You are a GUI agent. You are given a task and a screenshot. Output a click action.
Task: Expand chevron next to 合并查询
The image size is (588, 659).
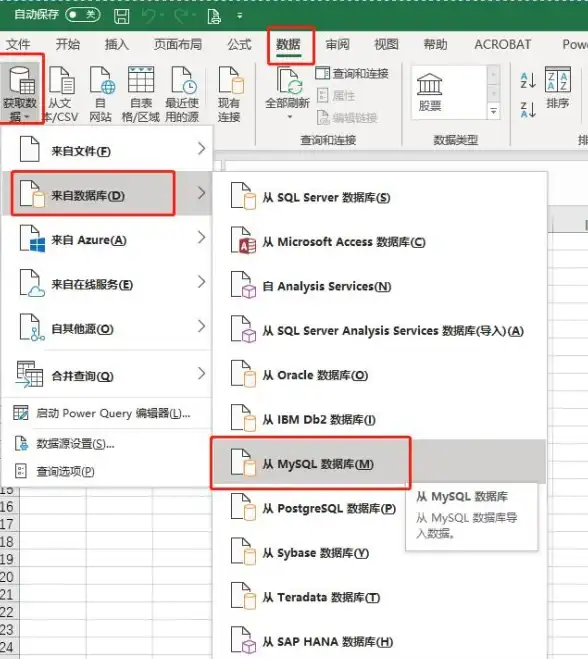coord(202,373)
